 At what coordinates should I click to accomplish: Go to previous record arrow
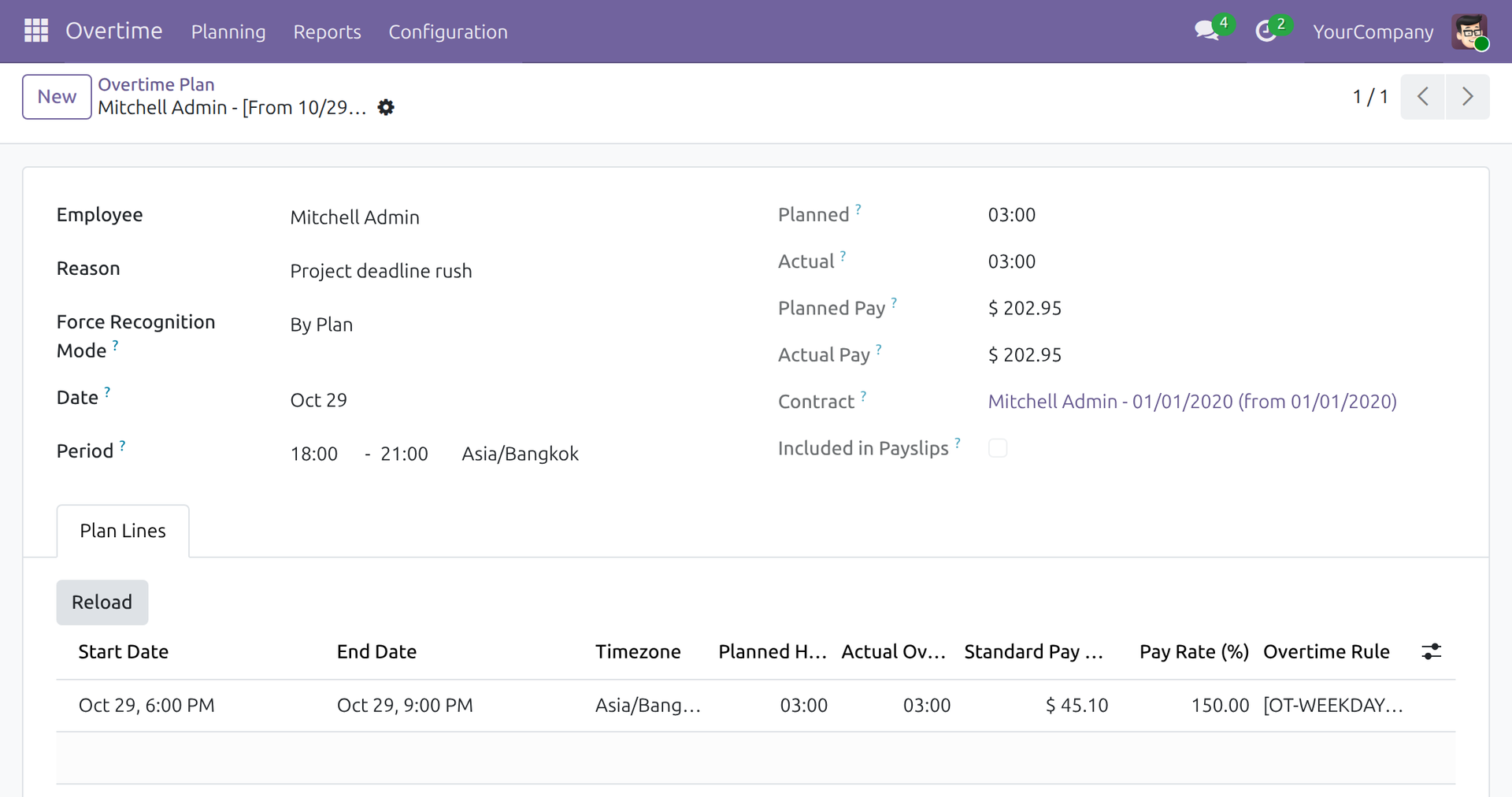click(1422, 97)
